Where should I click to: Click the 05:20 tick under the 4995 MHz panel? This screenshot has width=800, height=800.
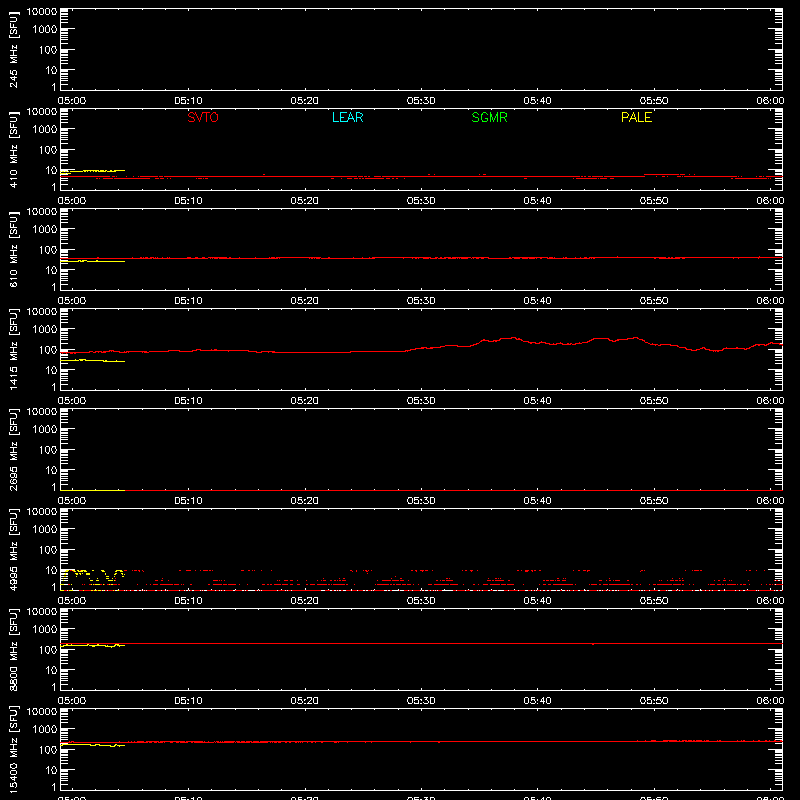coord(305,601)
